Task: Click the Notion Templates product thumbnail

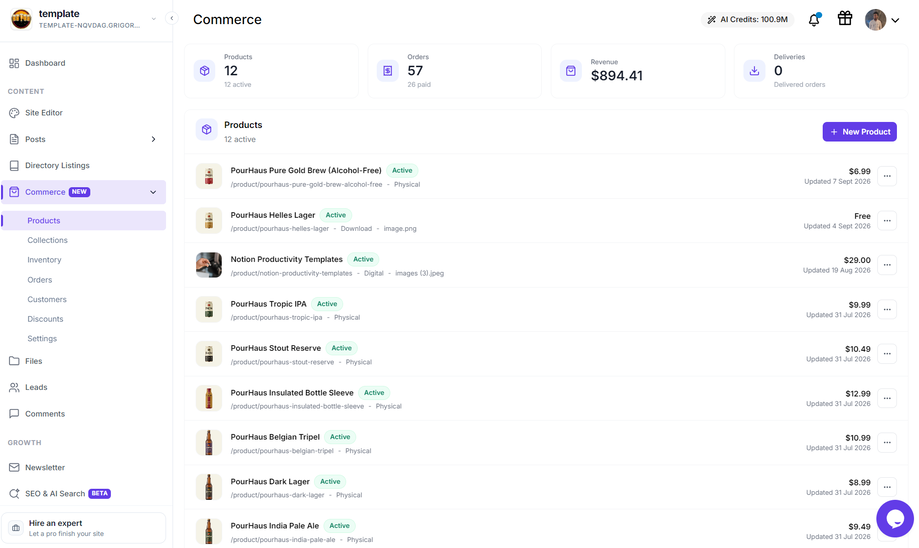Action: pyautogui.click(x=209, y=265)
